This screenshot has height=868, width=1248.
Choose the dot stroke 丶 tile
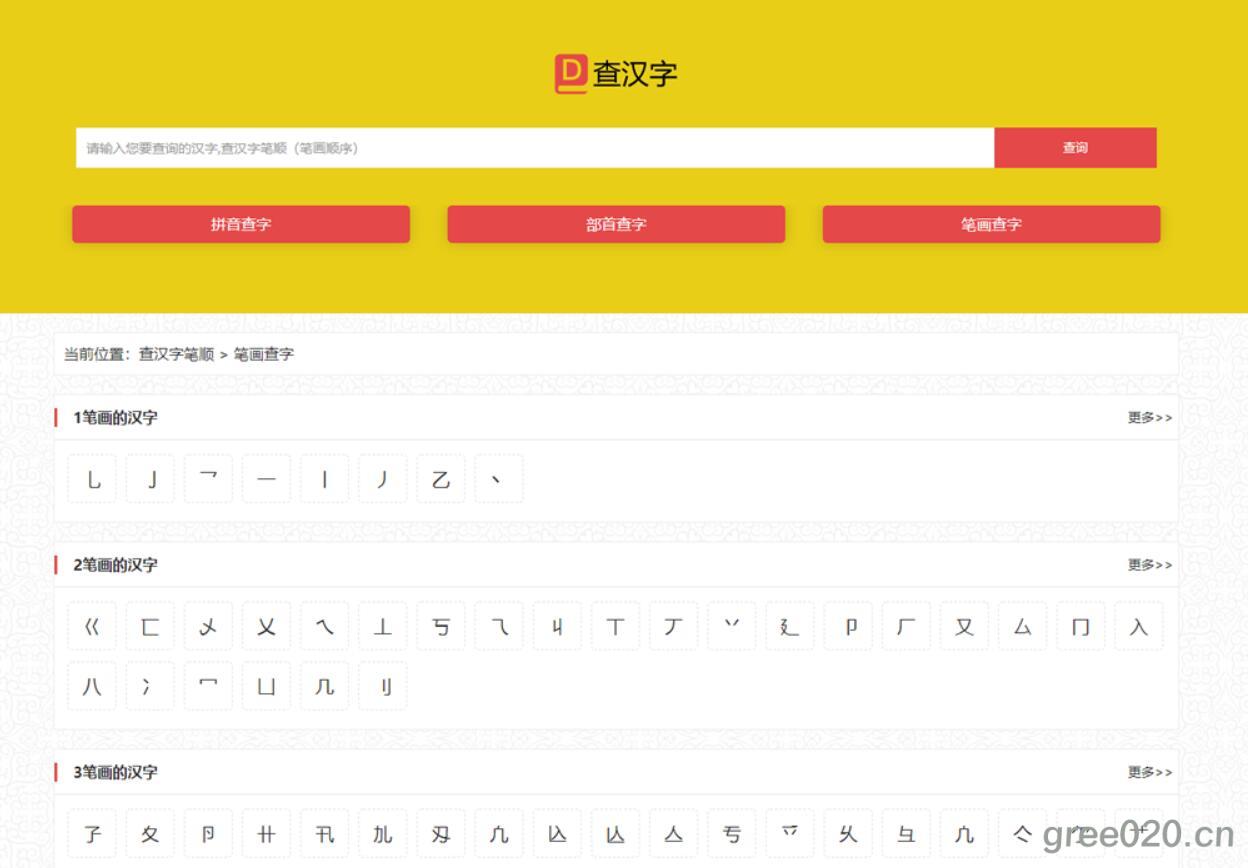click(499, 480)
